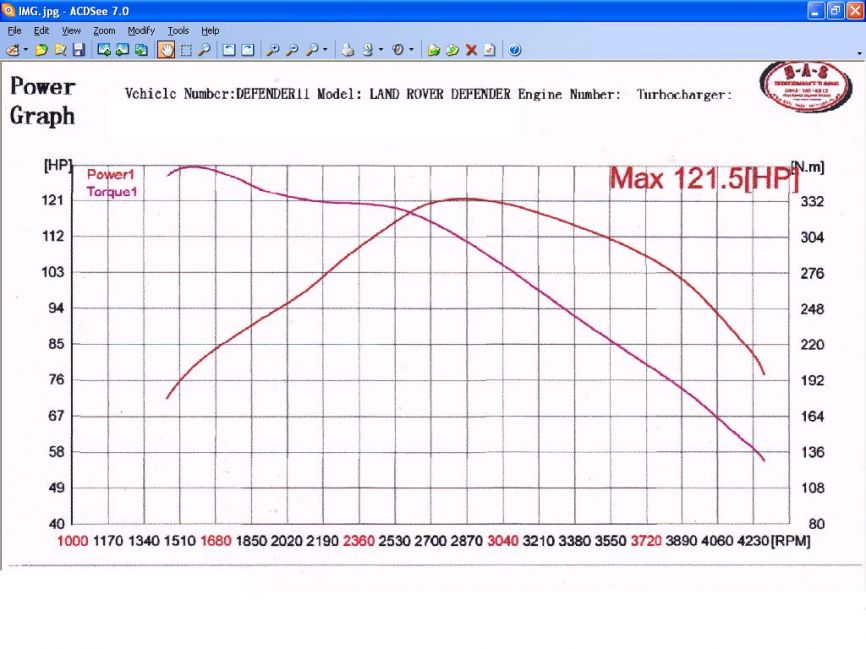The width and height of the screenshot is (866, 649).
Task: Click the red '3040' RPM axis label
Action: [503, 541]
